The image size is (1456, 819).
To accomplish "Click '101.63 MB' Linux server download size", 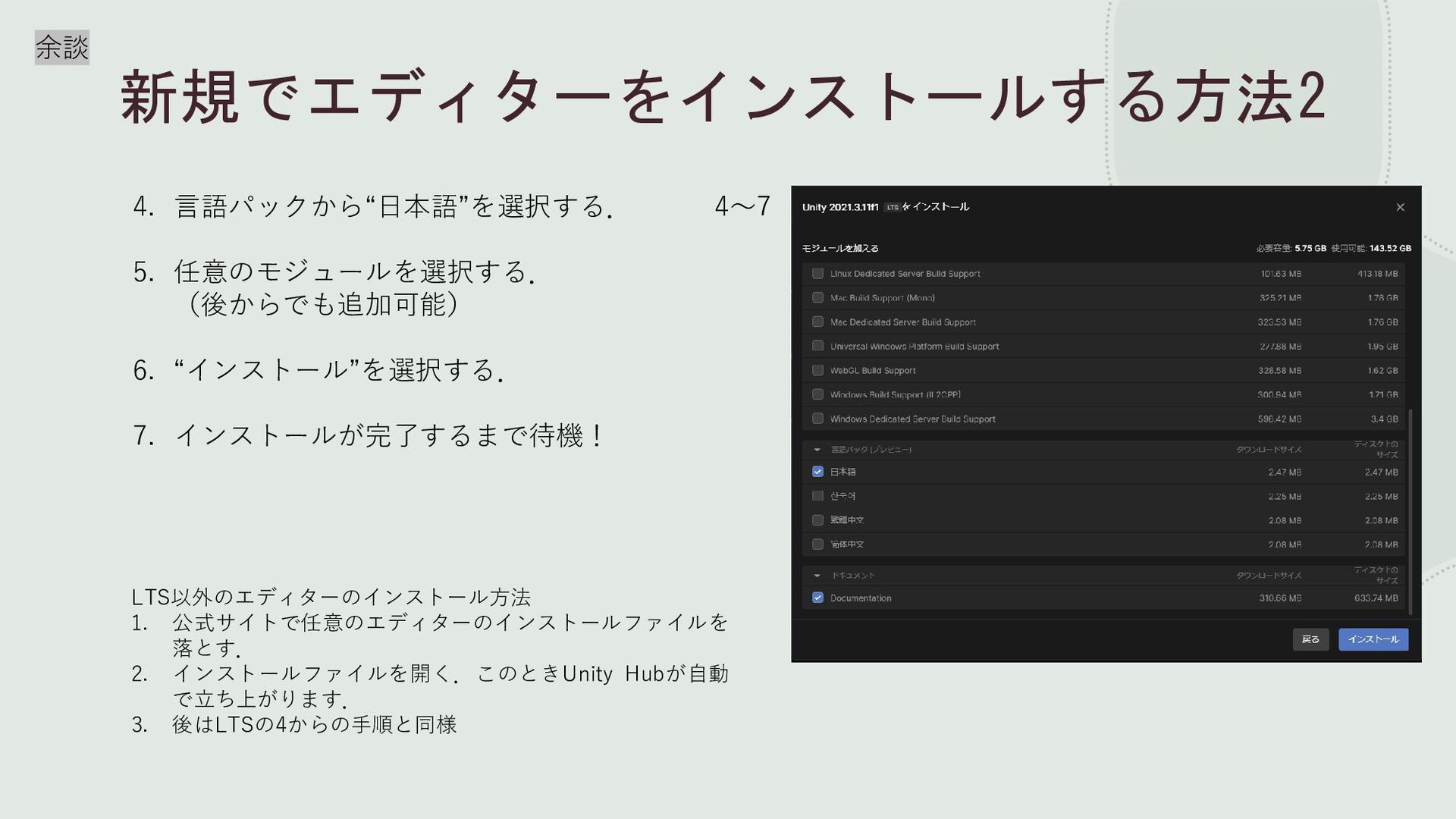I will tap(1281, 274).
